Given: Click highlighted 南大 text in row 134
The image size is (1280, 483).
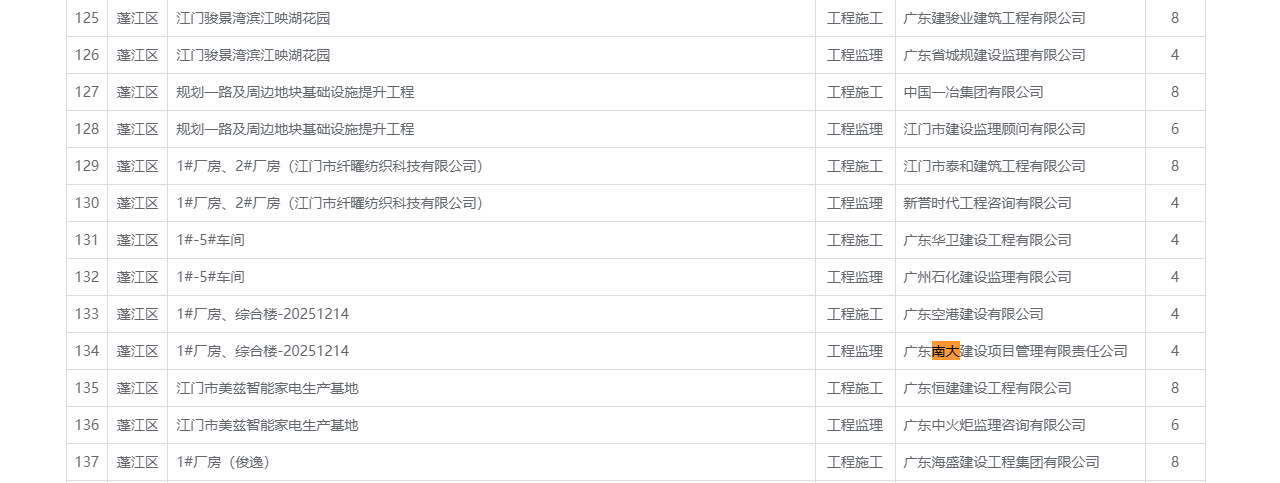Looking at the screenshot, I should [945, 351].
